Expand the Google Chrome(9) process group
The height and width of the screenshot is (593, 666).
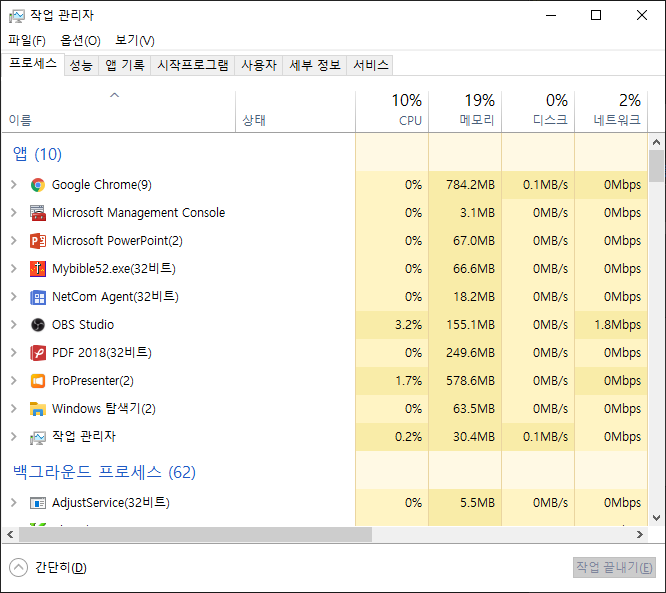[14, 185]
